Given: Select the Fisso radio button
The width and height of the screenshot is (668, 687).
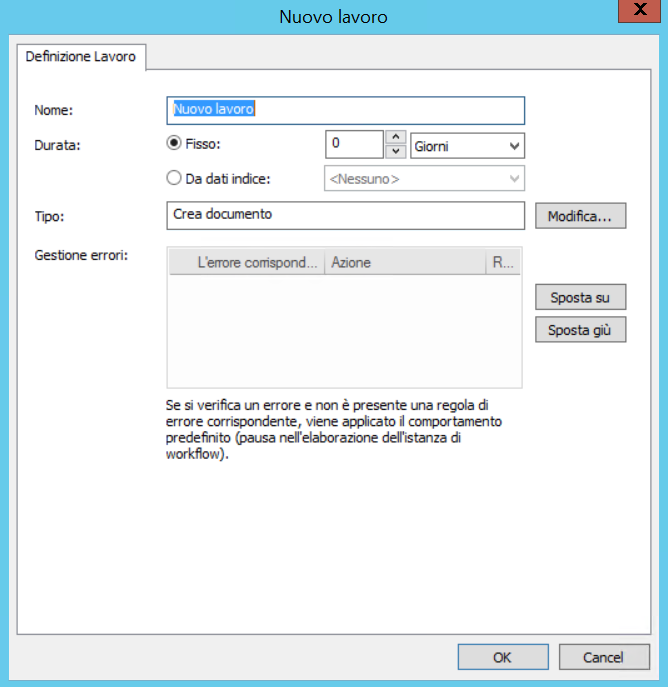Looking at the screenshot, I should tap(174, 143).
